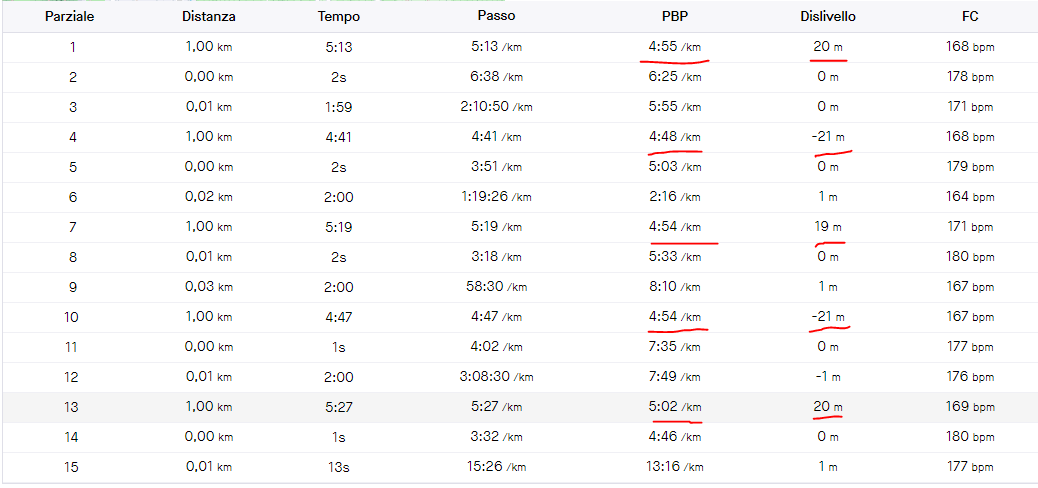Click the 1:19:26 /km pace value
Screen dimensions: 1038x488
(496, 197)
